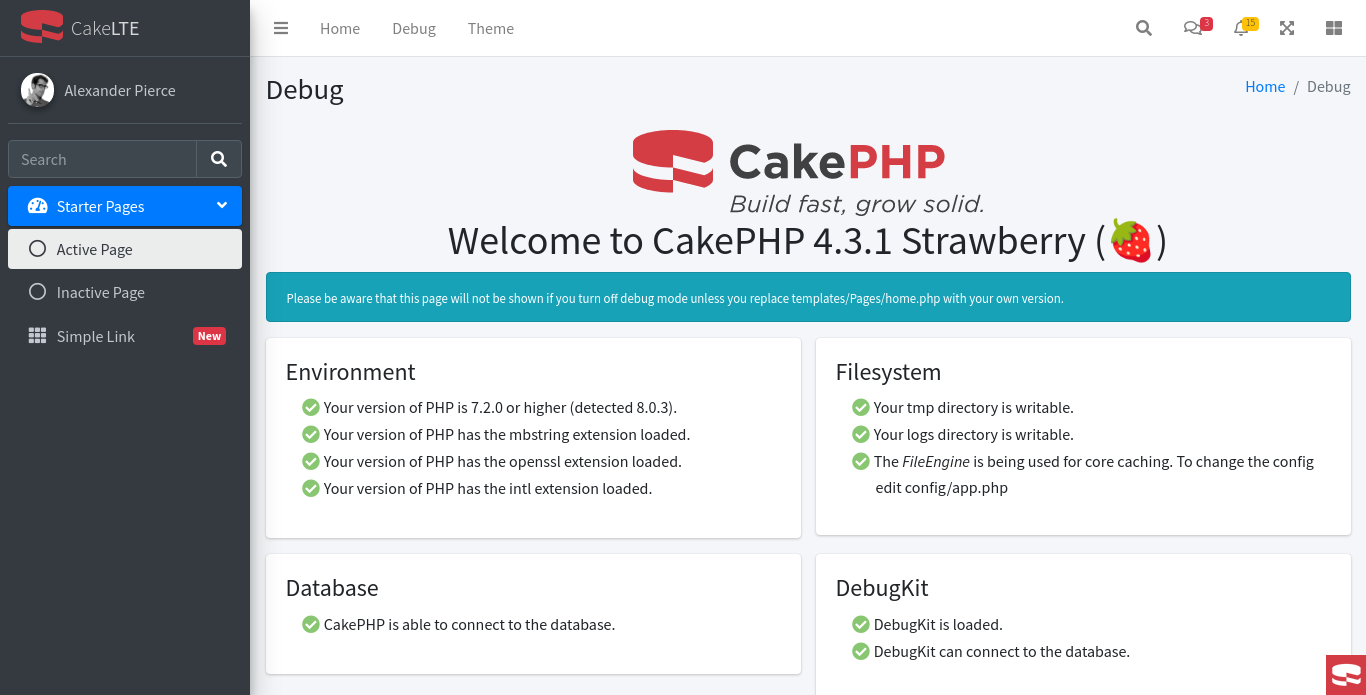The width and height of the screenshot is (1366, 695).
Task: Select Inactive Page in the sidebar
Action: click(x=125, y=292)
